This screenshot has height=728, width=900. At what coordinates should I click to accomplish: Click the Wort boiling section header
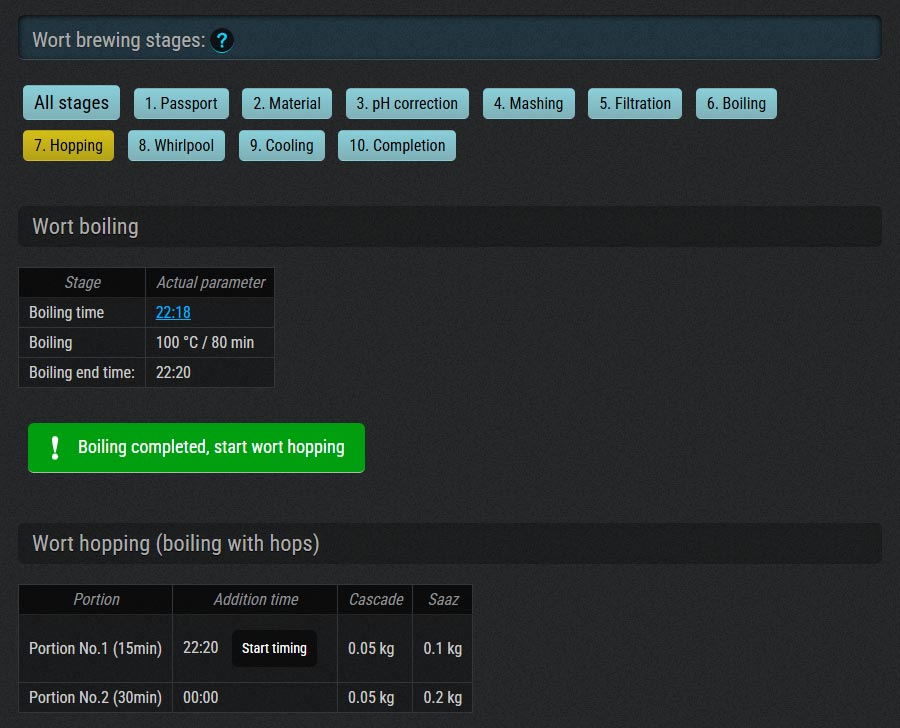point(85,226)
